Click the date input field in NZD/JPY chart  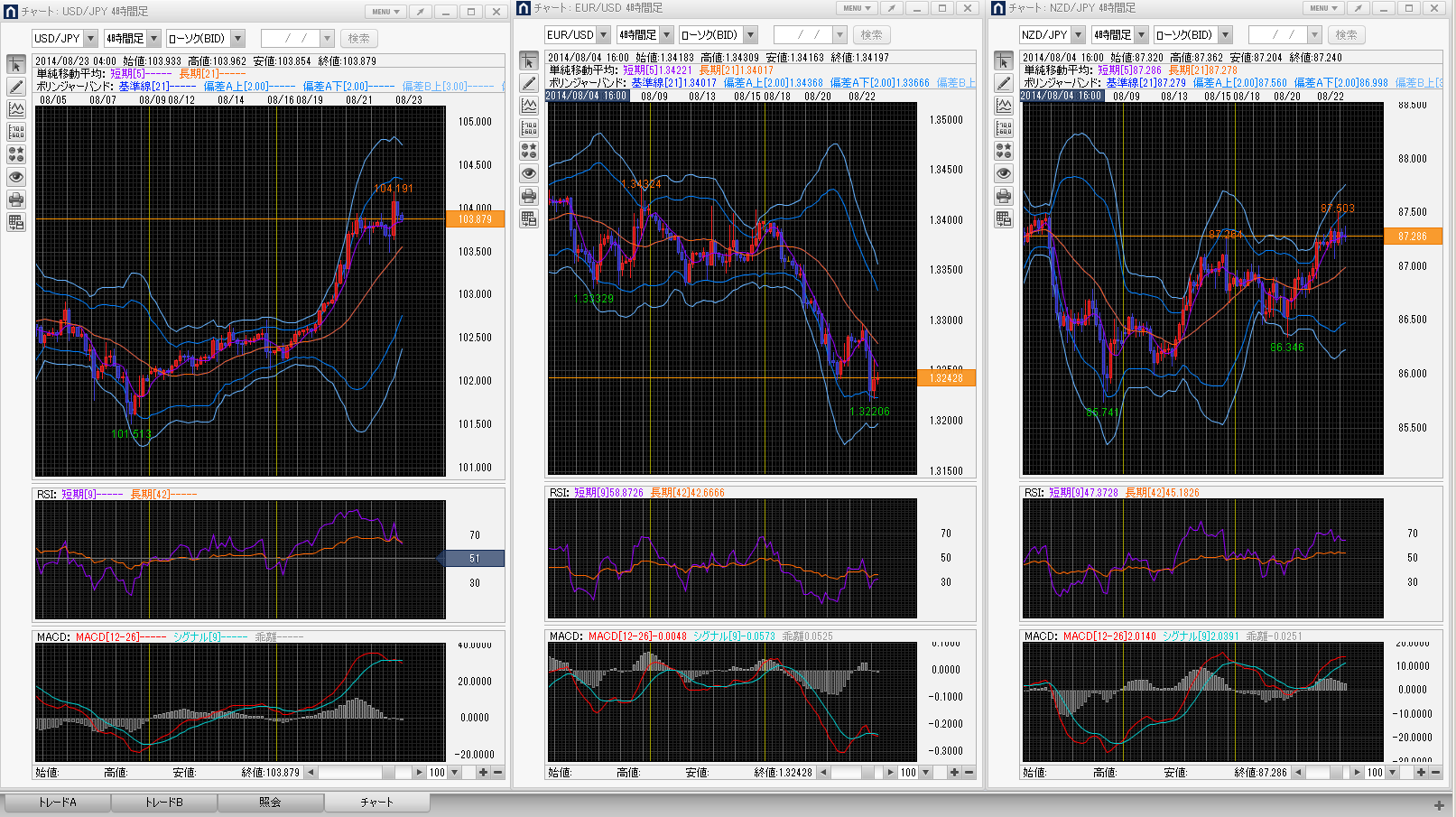point(1276,35)
